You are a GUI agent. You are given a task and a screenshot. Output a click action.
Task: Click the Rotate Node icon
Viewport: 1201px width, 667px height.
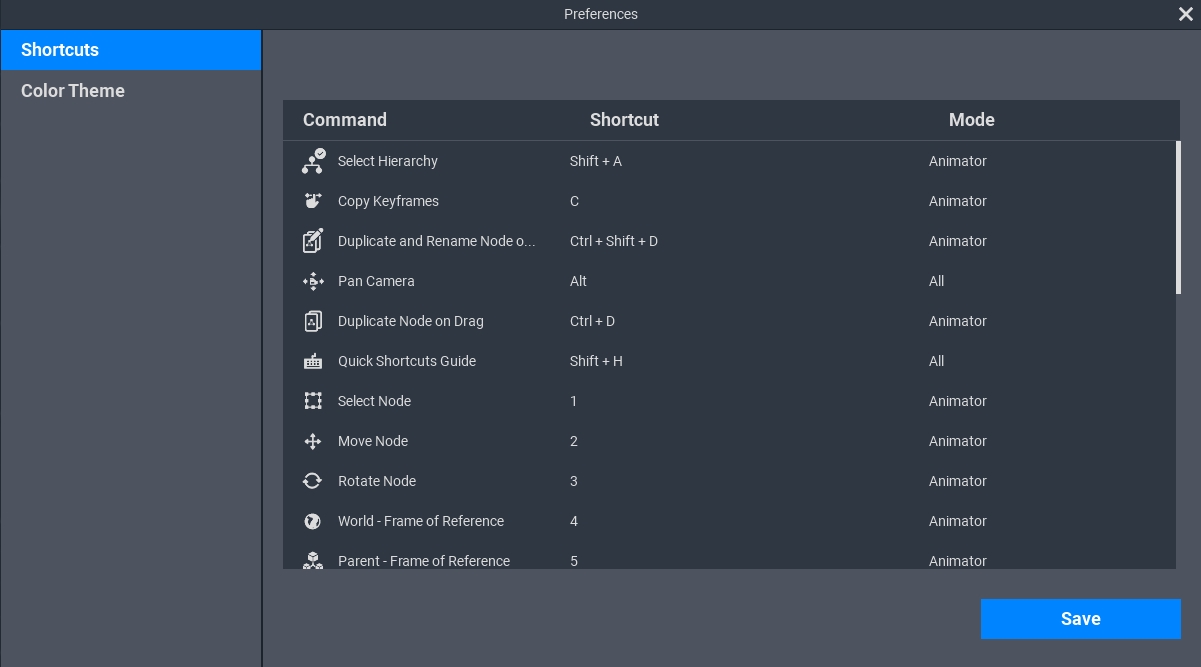point(313,481)
